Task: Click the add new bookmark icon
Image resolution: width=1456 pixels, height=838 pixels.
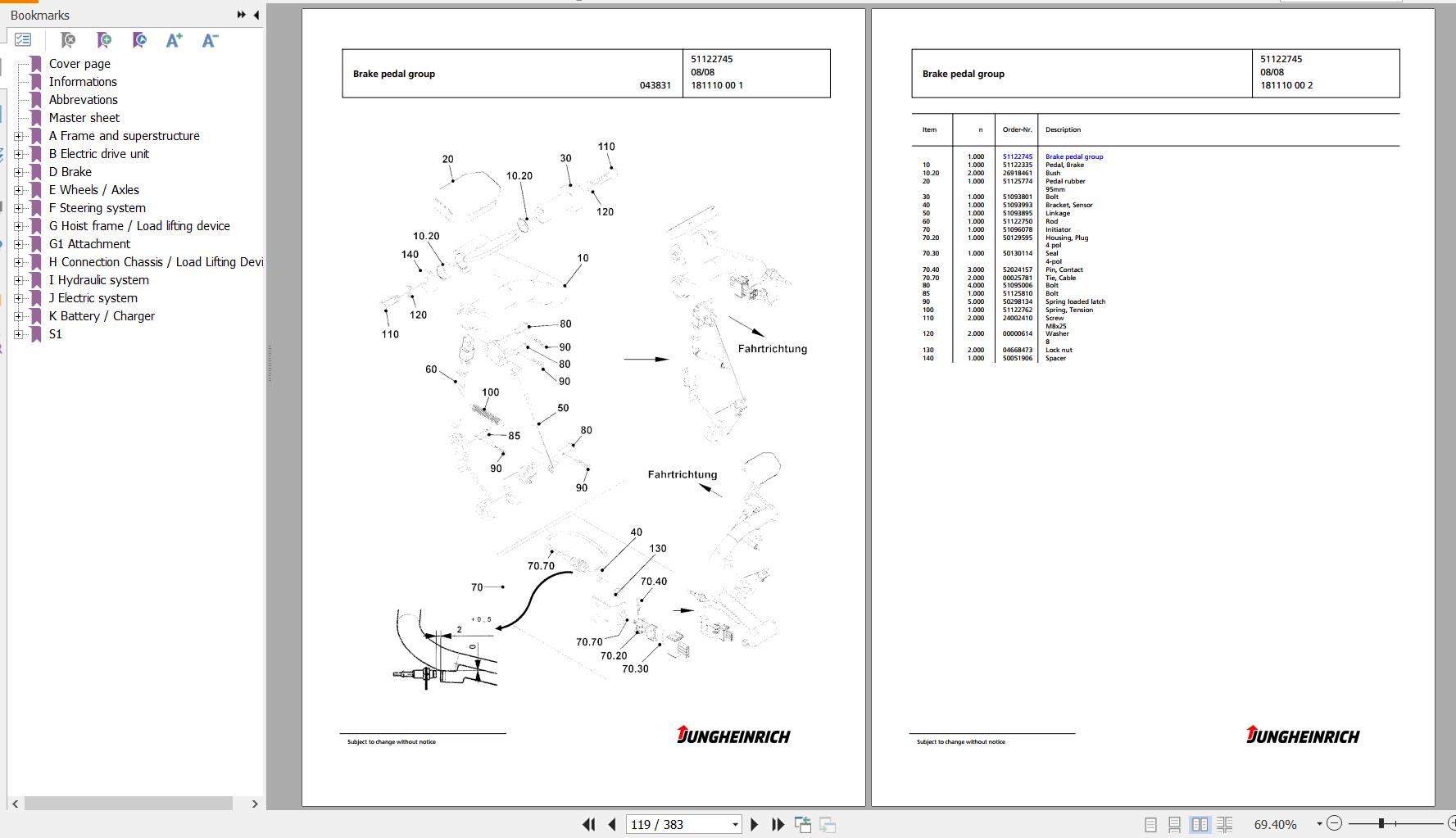Action: click(104, 40)
